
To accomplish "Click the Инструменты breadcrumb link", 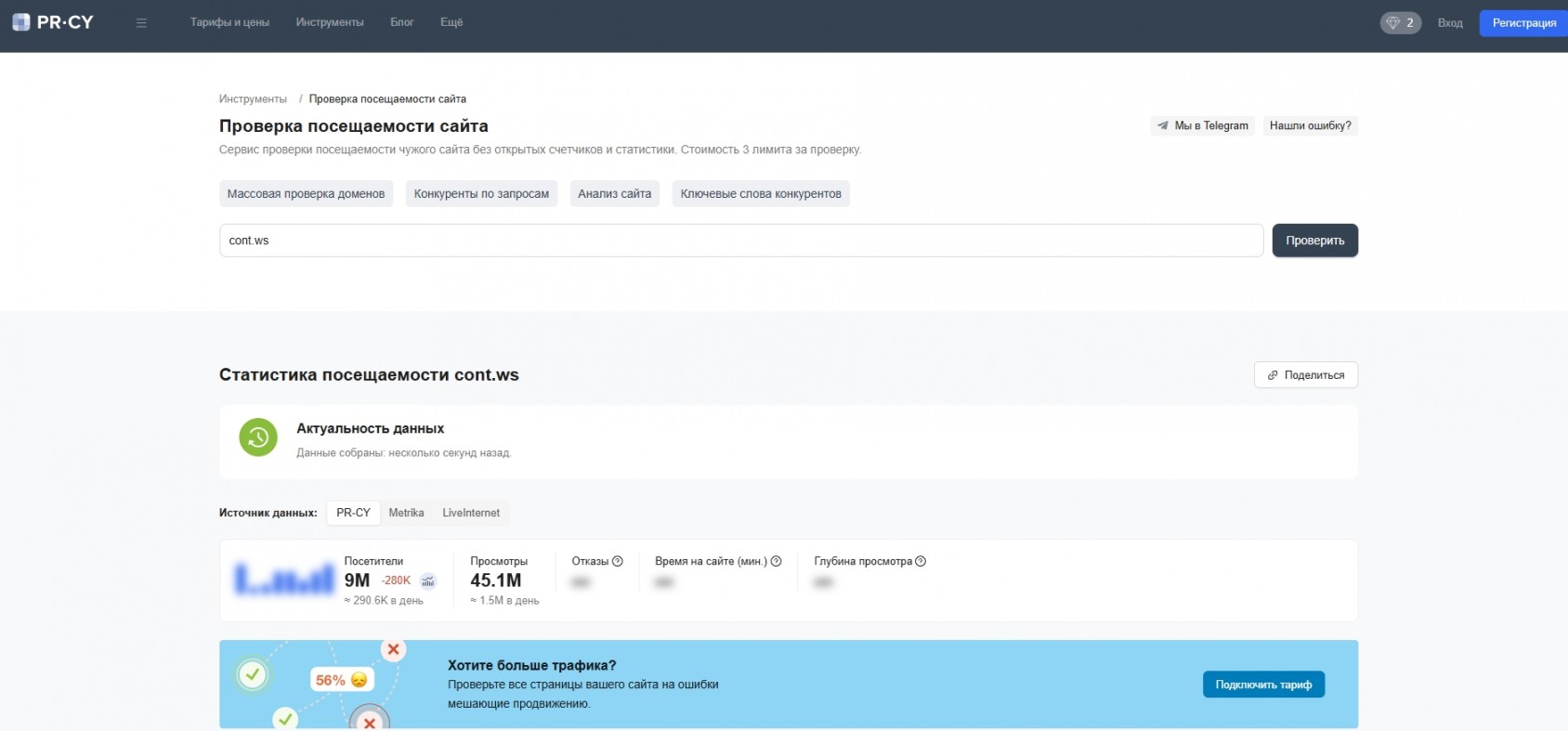I will (253, 98).
